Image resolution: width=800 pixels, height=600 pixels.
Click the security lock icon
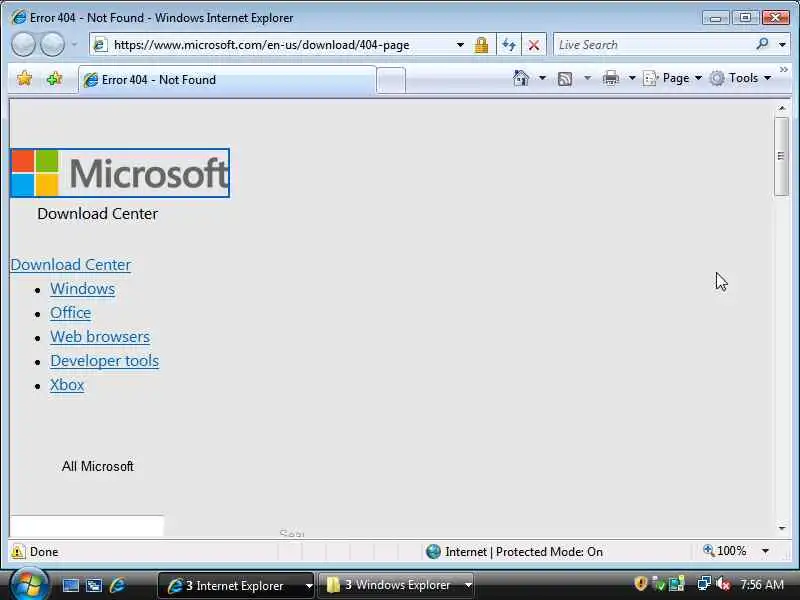tap(481, 45)
